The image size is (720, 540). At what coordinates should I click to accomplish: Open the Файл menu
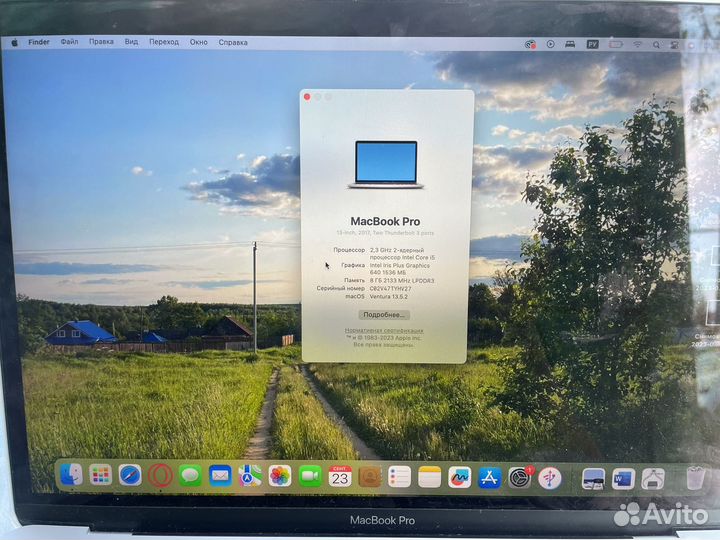point(69,42)
